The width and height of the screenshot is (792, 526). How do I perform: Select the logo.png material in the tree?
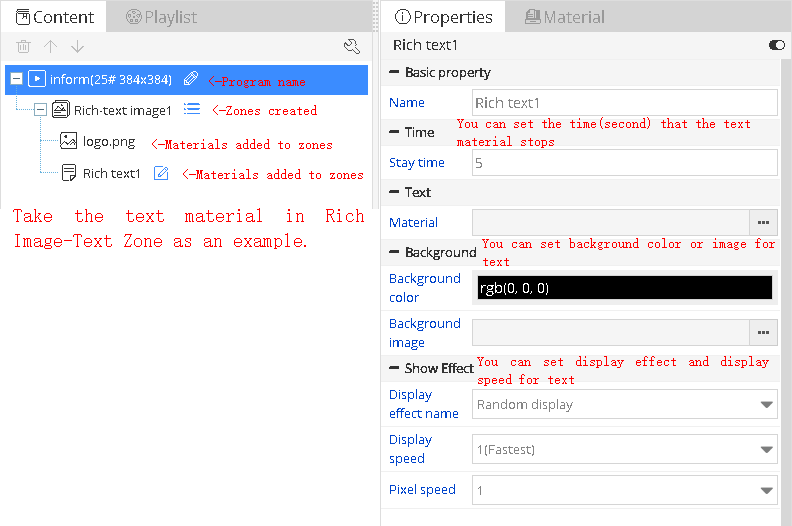tap(108, 142)
